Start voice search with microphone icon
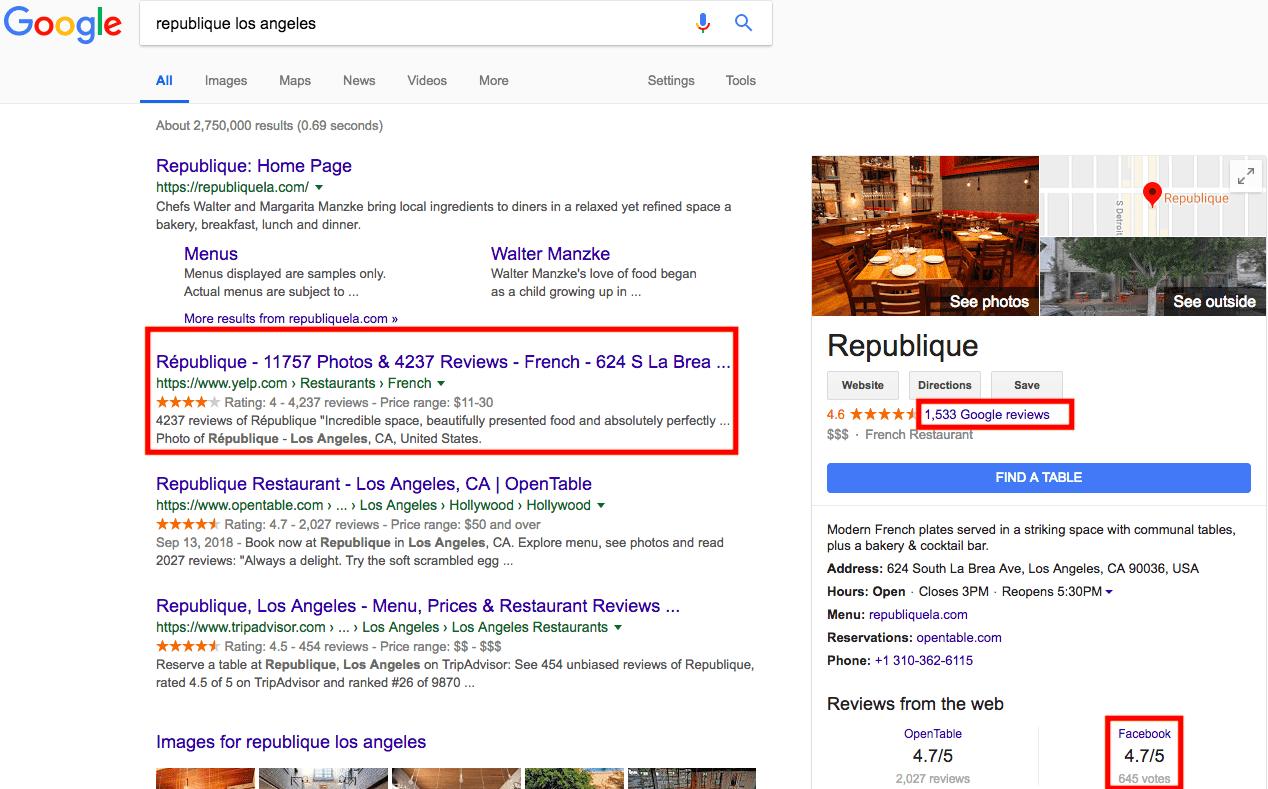1268x789 pixels. point(704,23)
